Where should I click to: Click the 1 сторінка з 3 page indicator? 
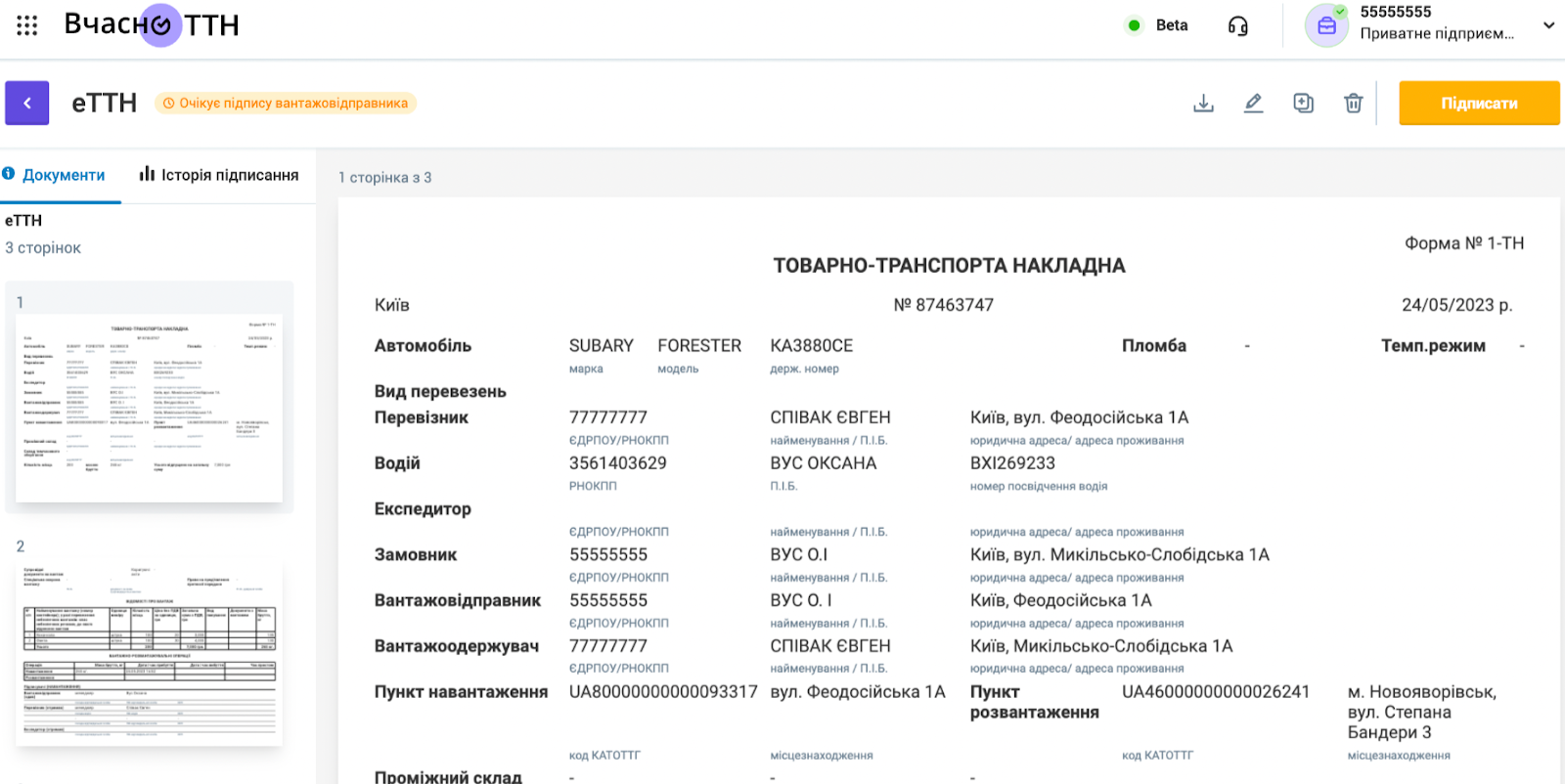[x=385, y=178]
